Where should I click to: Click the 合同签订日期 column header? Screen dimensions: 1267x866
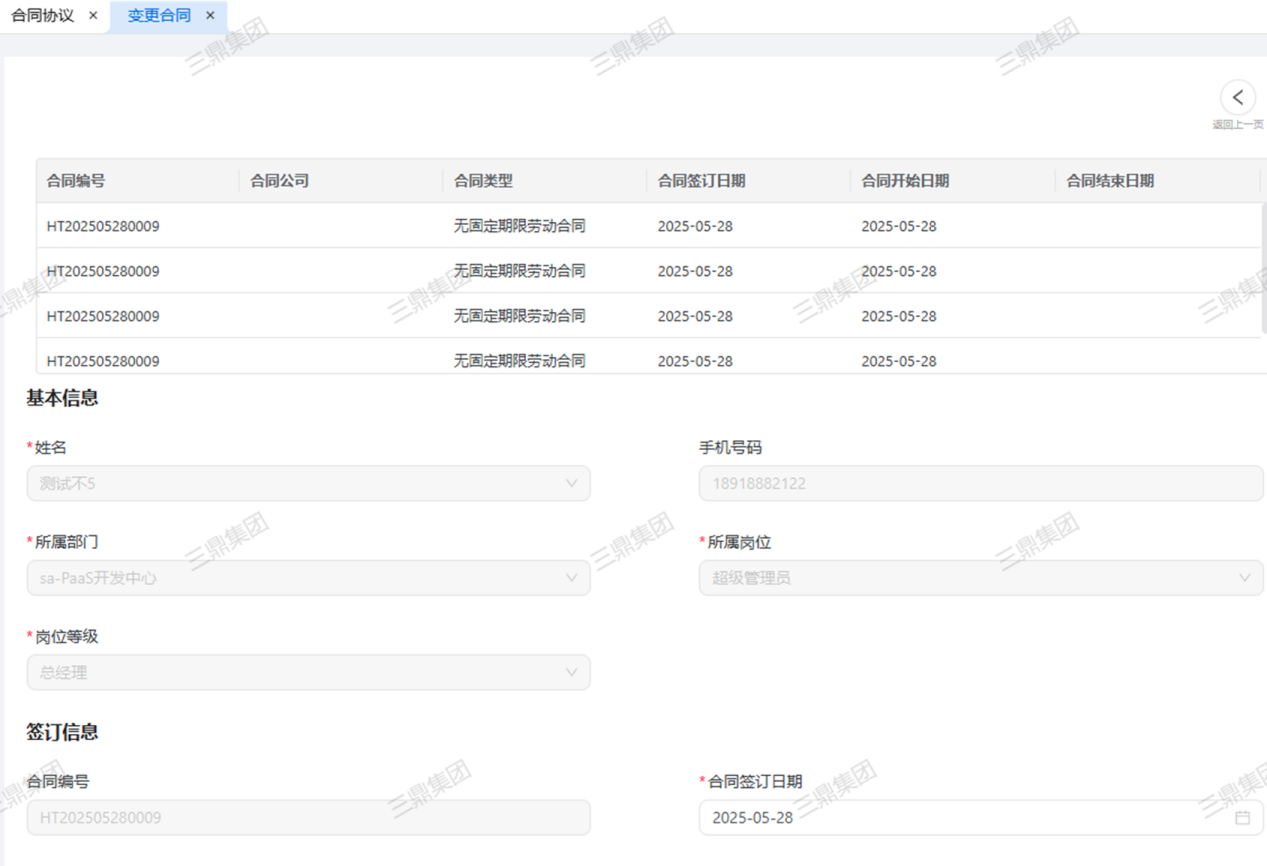coord(701,181)
